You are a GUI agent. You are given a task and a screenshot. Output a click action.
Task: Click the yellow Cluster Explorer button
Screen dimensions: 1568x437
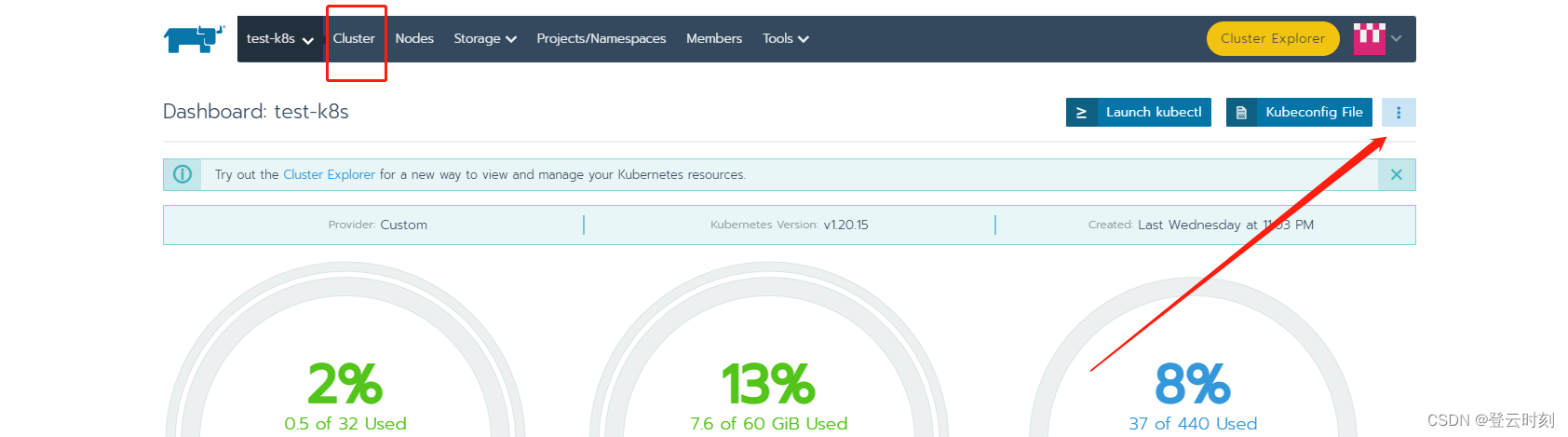pyautogui.click(x=1273, y=39)
